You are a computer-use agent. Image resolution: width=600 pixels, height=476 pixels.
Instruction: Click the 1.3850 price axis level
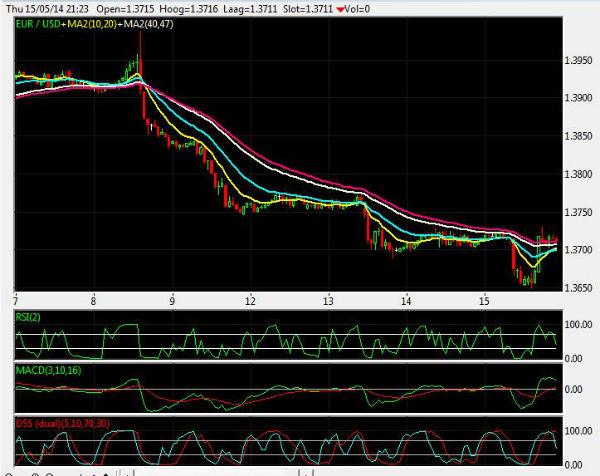point(578,136)
